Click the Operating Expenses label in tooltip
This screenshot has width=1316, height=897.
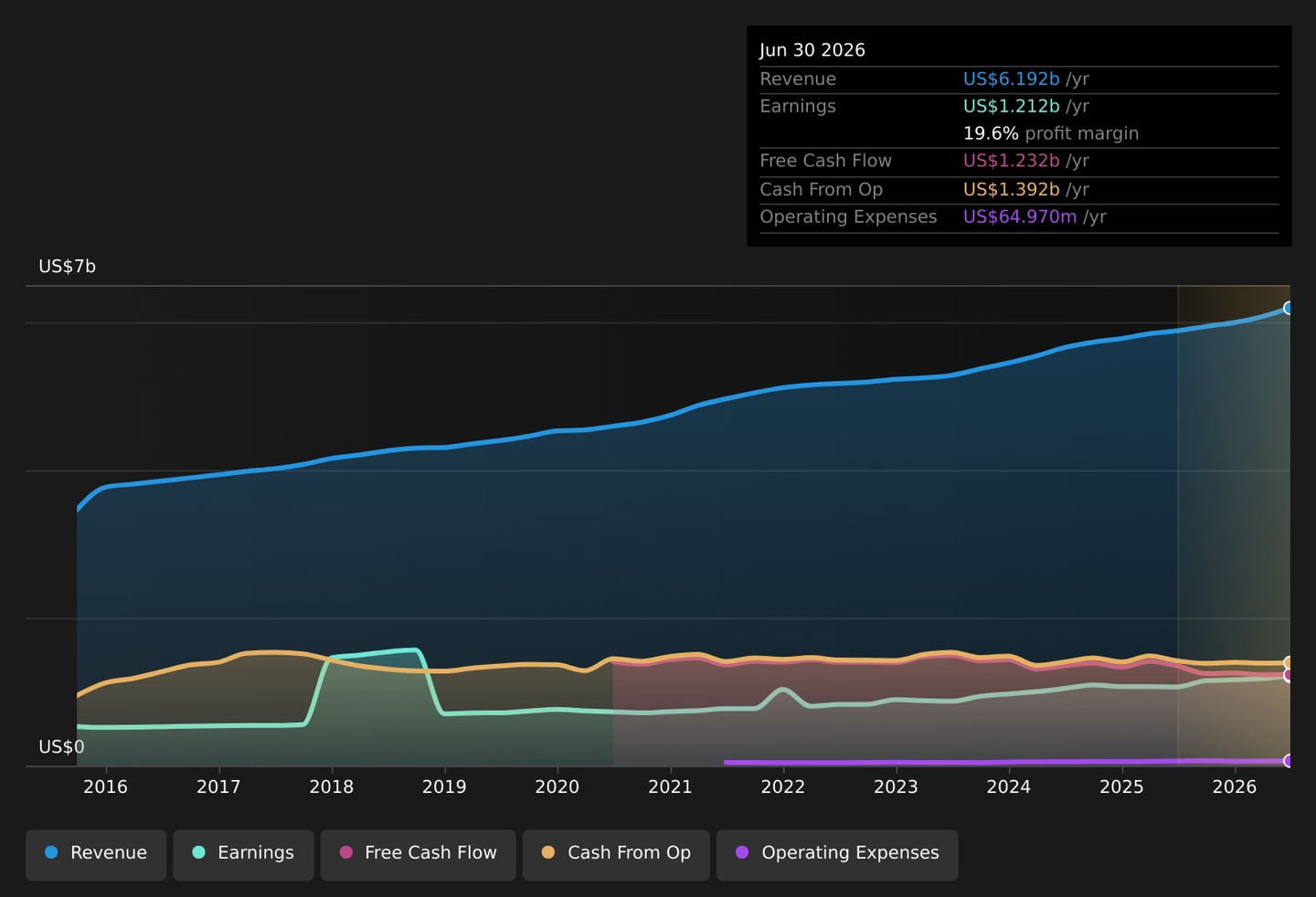pyautogui.click(x=848, y=217)
